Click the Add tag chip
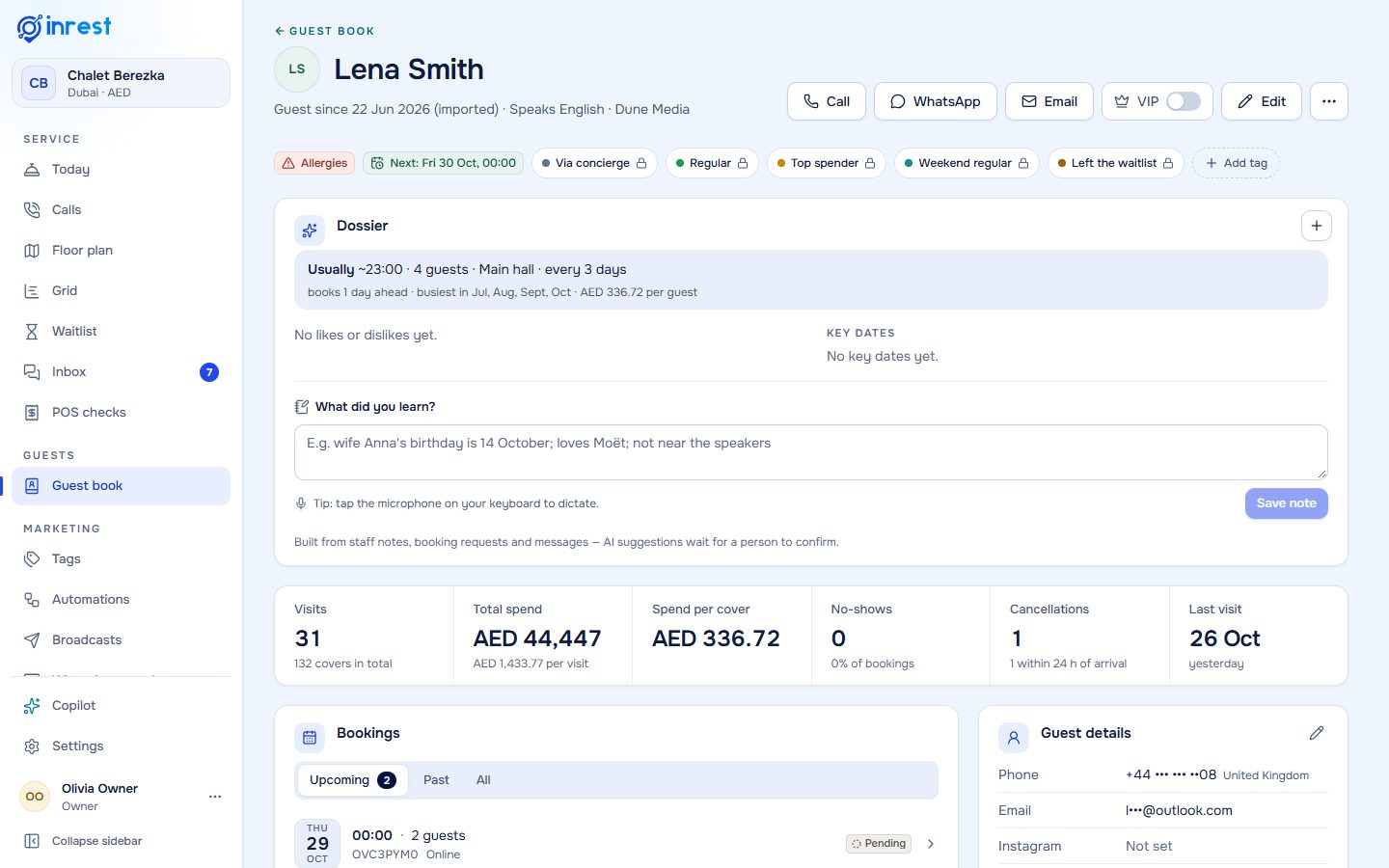The image size is (1389, 868). click(1237, 163)
